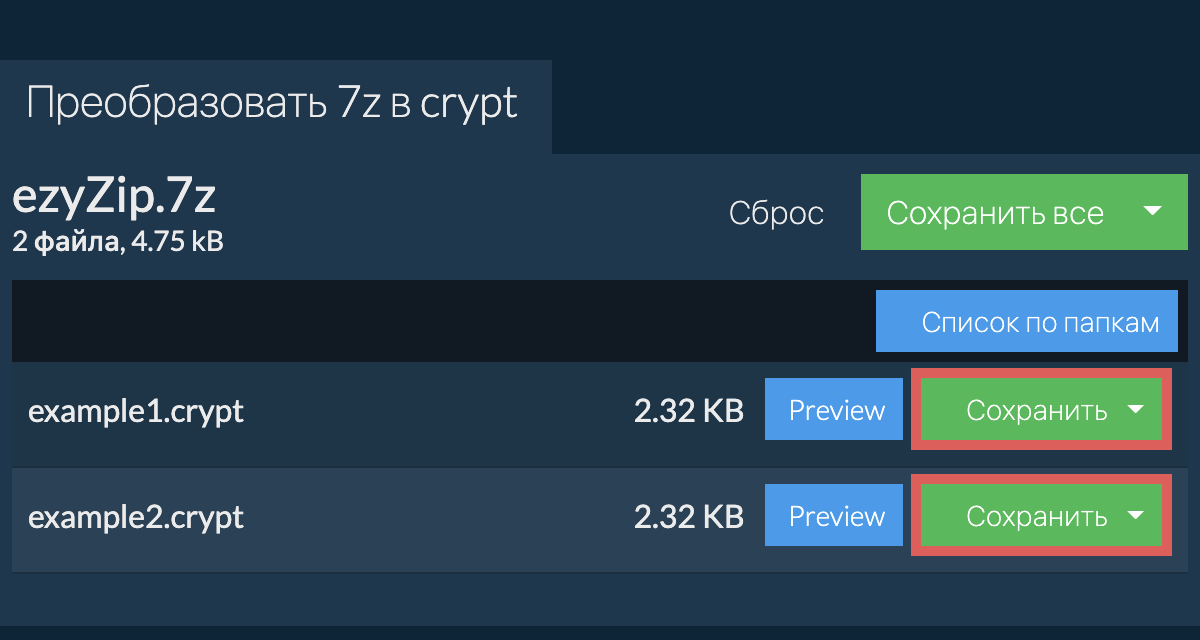Open the Сохранить все dropdown arrow
The width and height of the screenshot is (1200, 640).
[x=1152, y=212]
